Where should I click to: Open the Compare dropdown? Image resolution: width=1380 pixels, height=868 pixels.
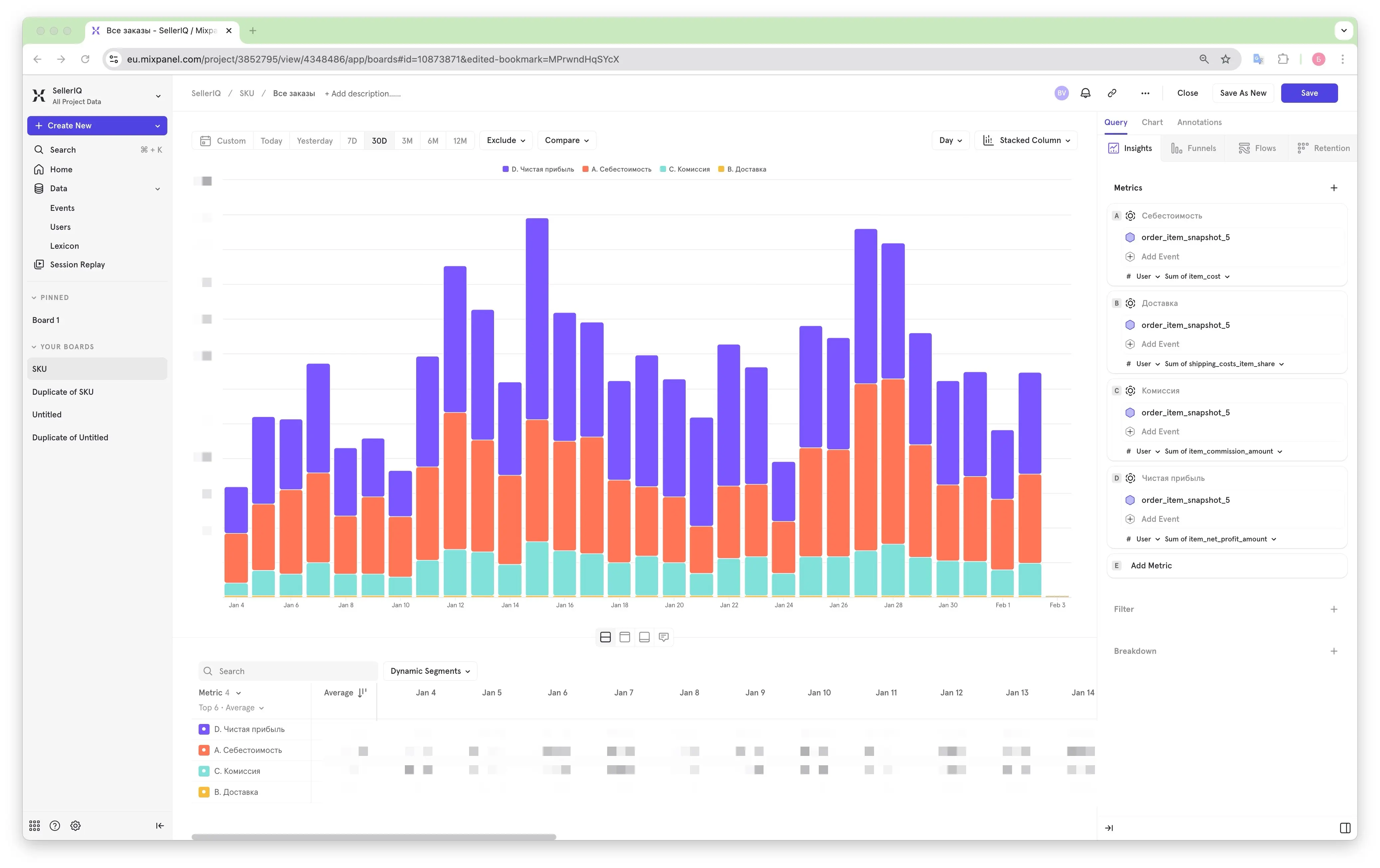click(x=567, y=140)
